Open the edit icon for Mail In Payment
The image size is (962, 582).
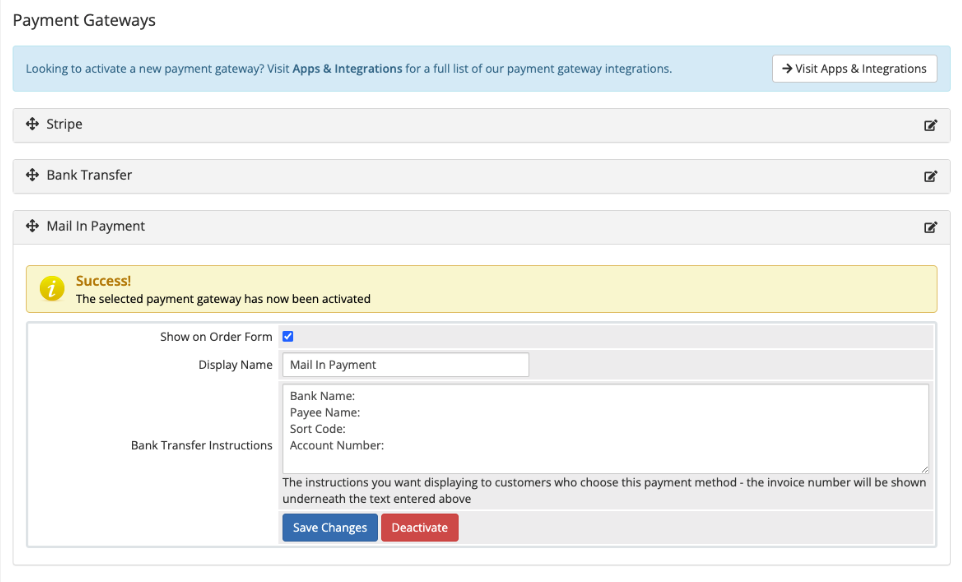point(930,226)
